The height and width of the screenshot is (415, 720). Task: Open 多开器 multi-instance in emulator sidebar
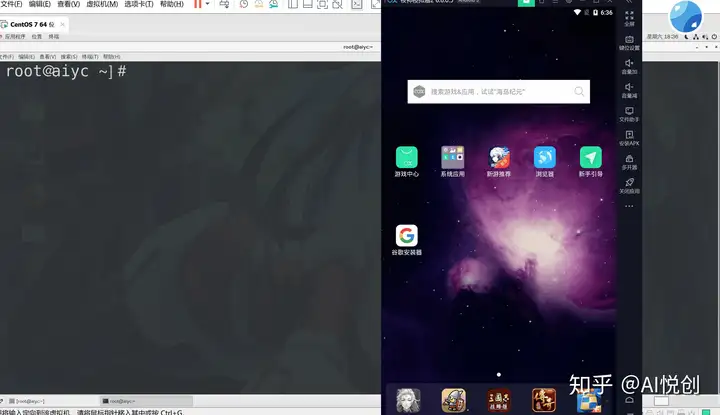tap(630, 162)
